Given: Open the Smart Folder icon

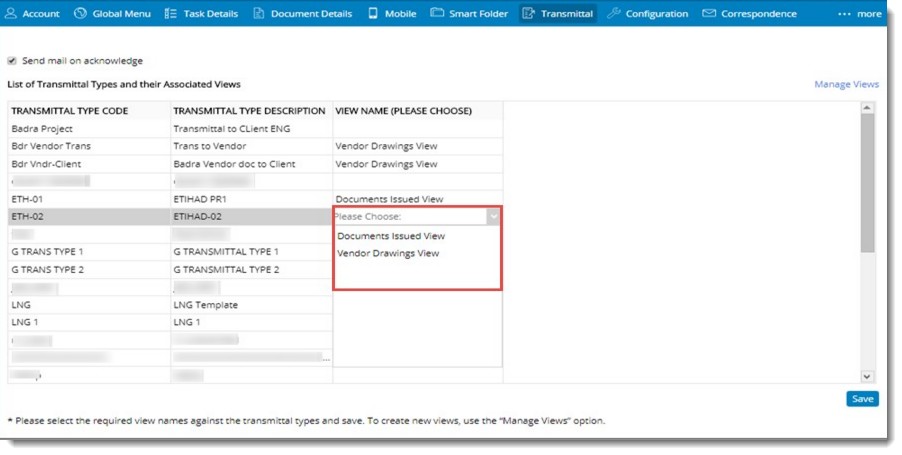Looking at the screenshot, I should pyautogui.click(x=437, y=13).
